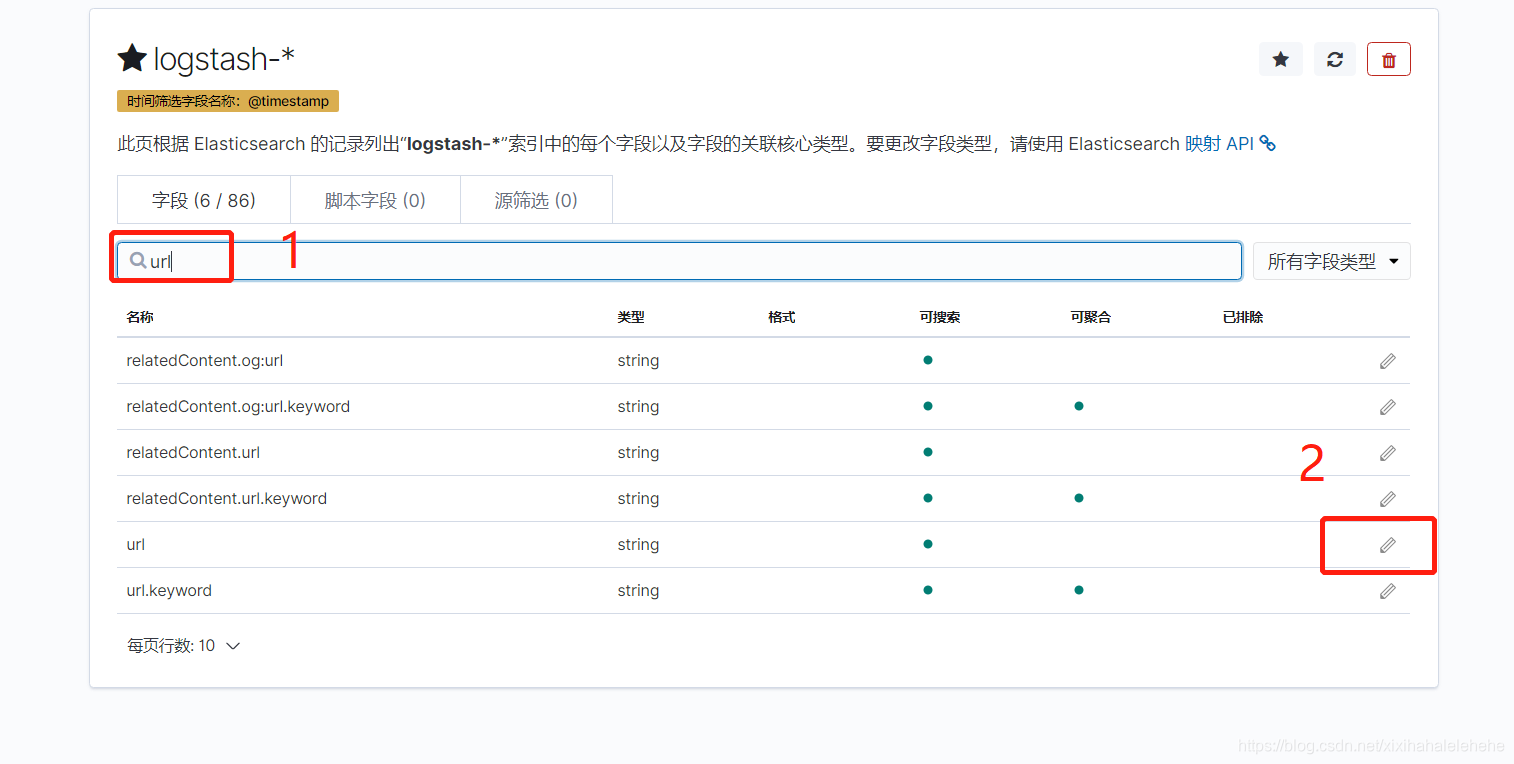Click the @timestamp time filter badge
Image resolution: width=1514 pixels, height=764 pixels.
point(228,101)
